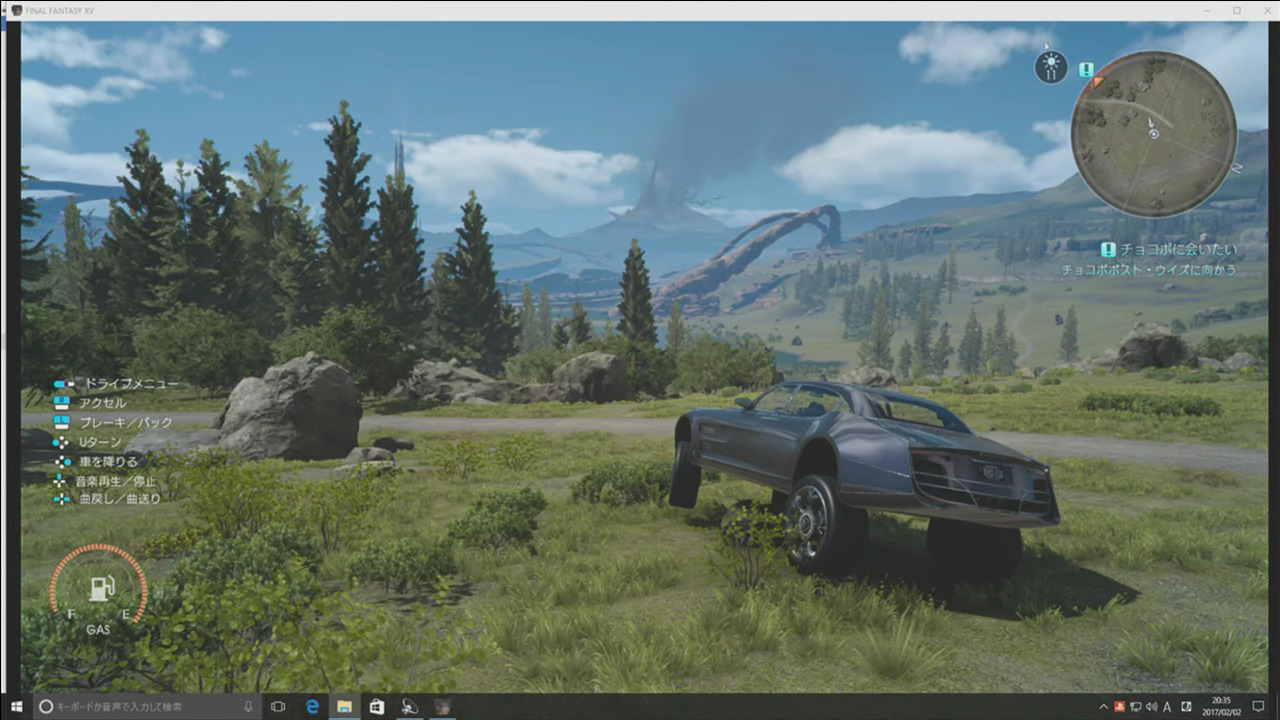The image size is (1280, 720).
Task: Click the ドライブメニュー button prompt icon
Action: coord(63,384)
